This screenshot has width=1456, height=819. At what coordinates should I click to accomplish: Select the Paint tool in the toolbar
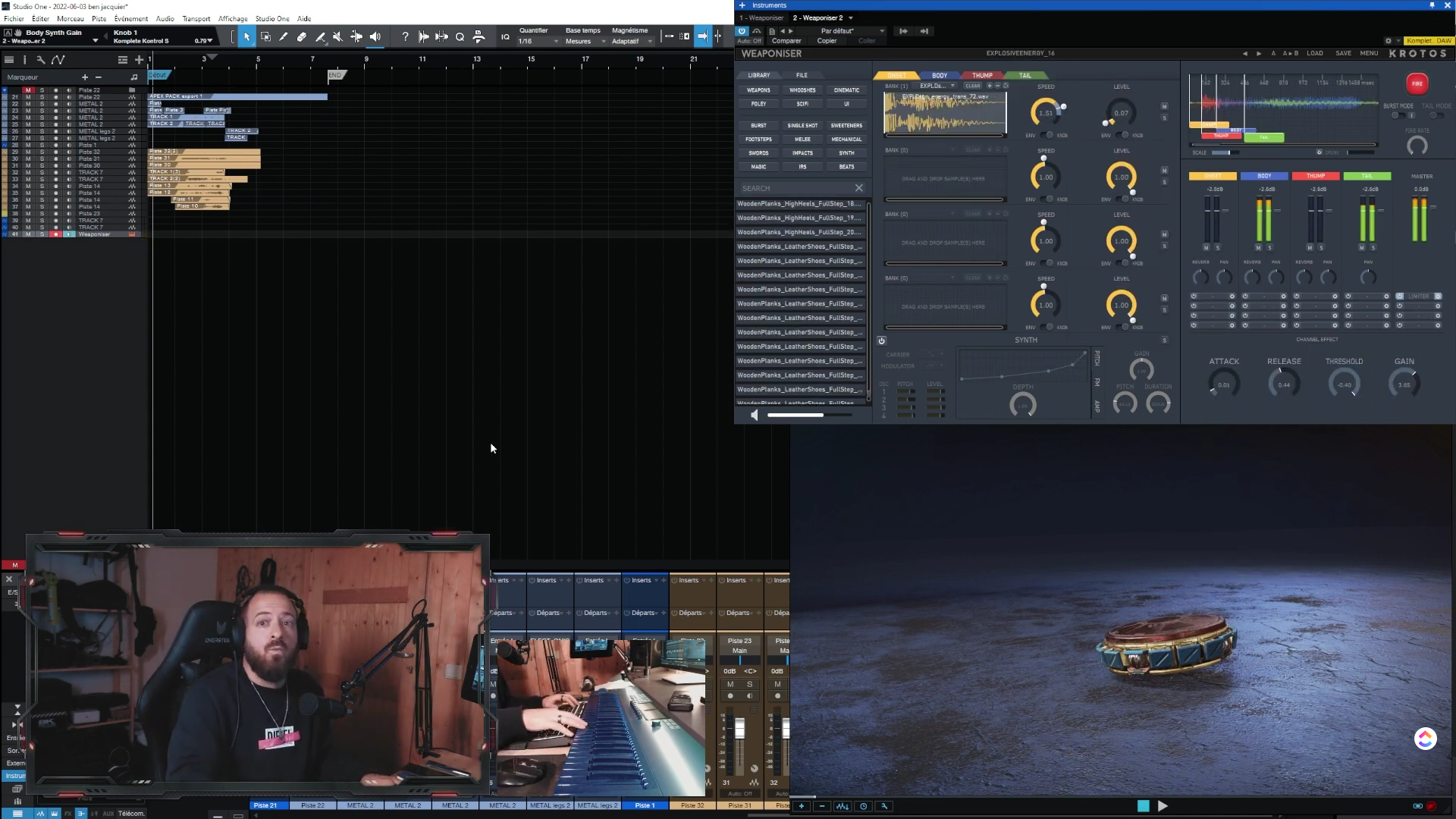click(320, 36)
